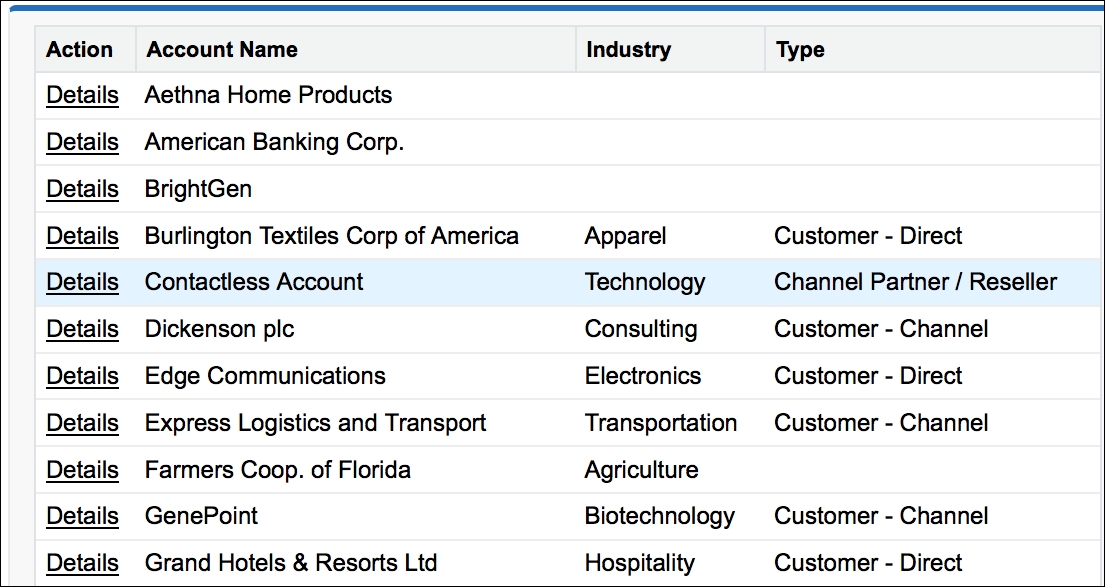Click Details for Grand Hotels & Resorts

coord(82,564)
